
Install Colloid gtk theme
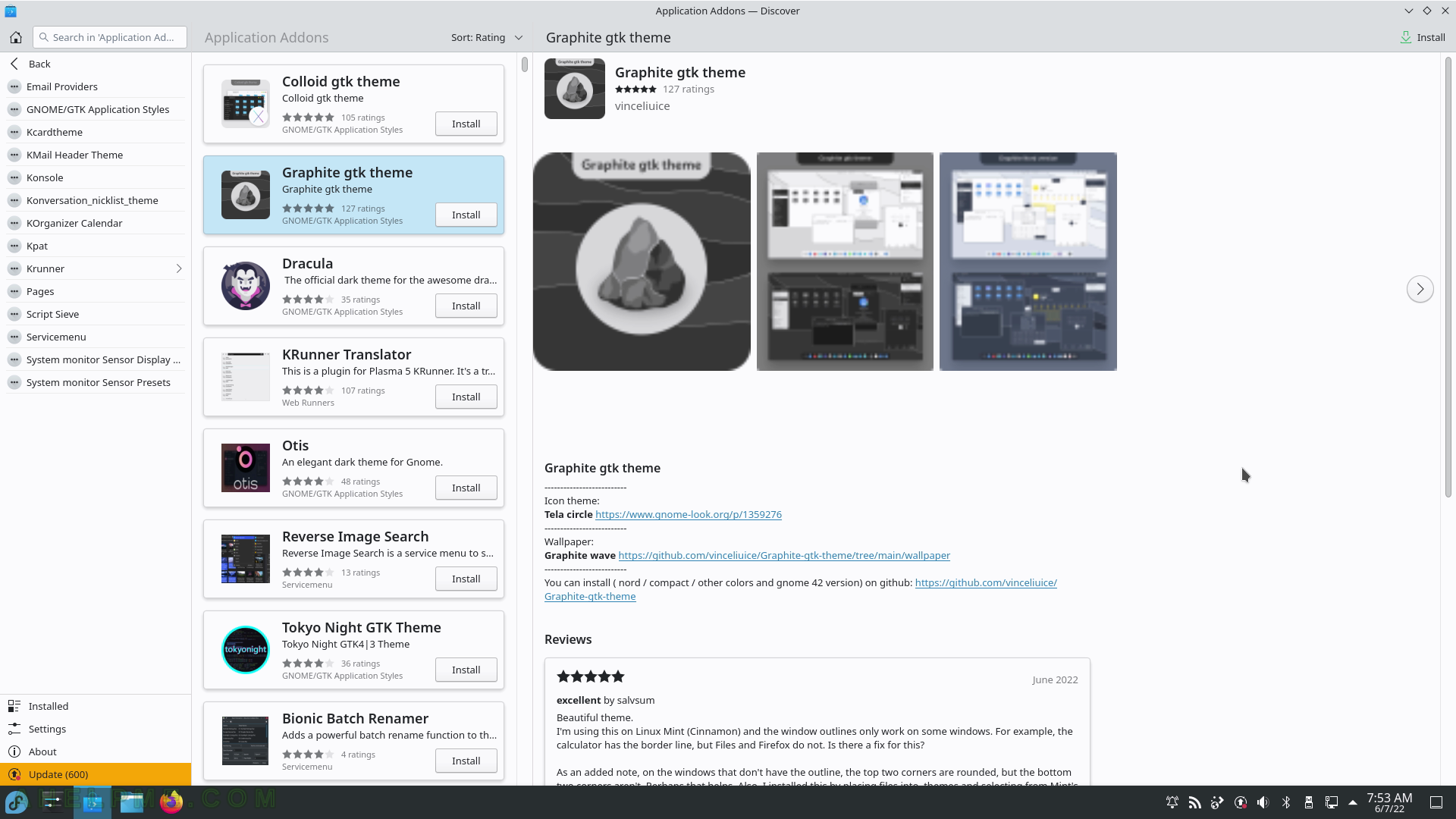click(466, 124)
